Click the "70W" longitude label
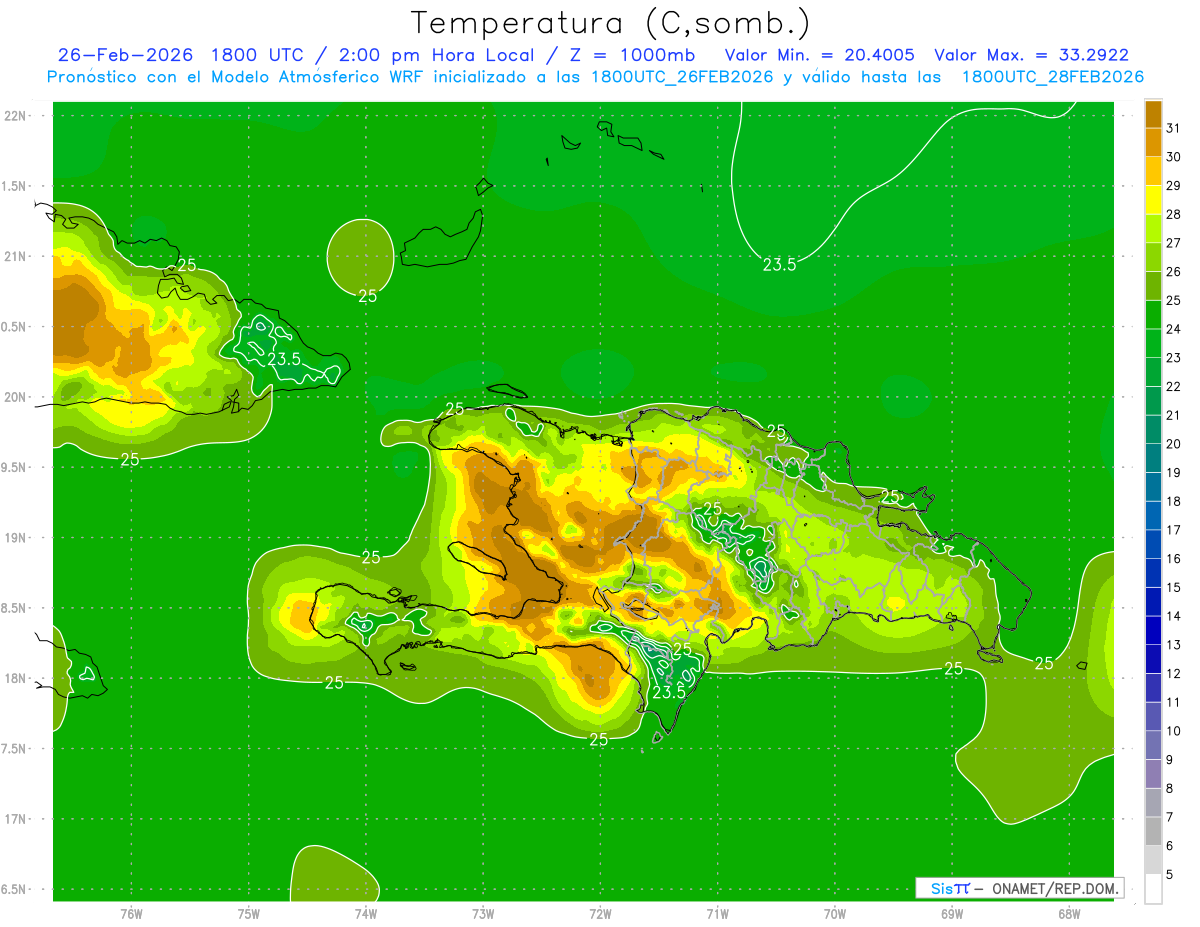This screenshot has height=927, width=1200. [835, 914]
